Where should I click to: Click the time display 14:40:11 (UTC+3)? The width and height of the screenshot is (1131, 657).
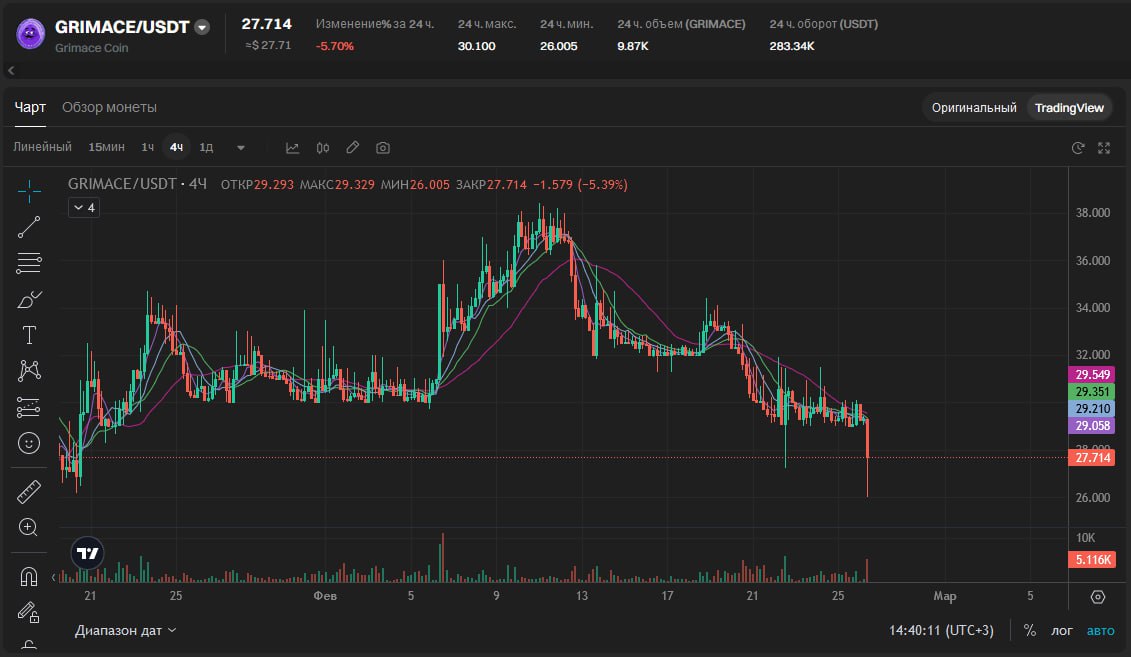point(941,630)
